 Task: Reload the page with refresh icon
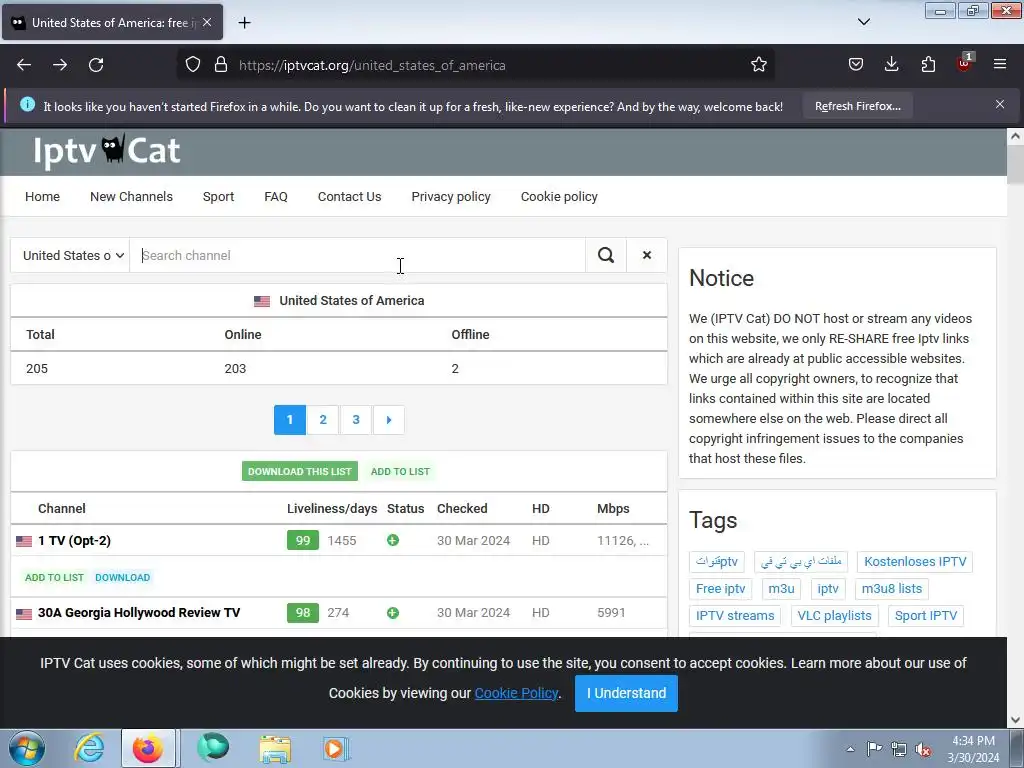pos(96,65)
